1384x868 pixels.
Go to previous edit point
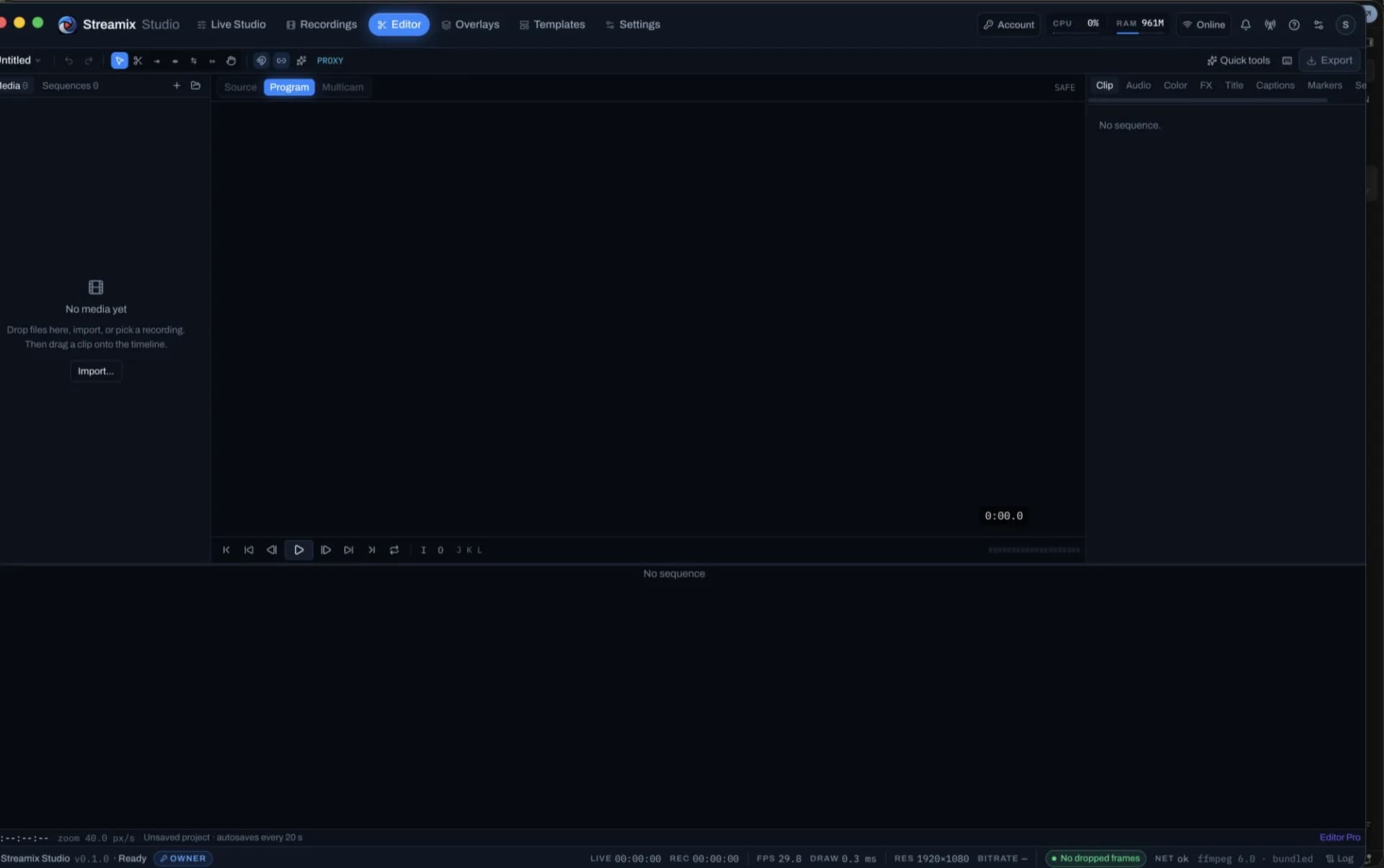(249, 550)
